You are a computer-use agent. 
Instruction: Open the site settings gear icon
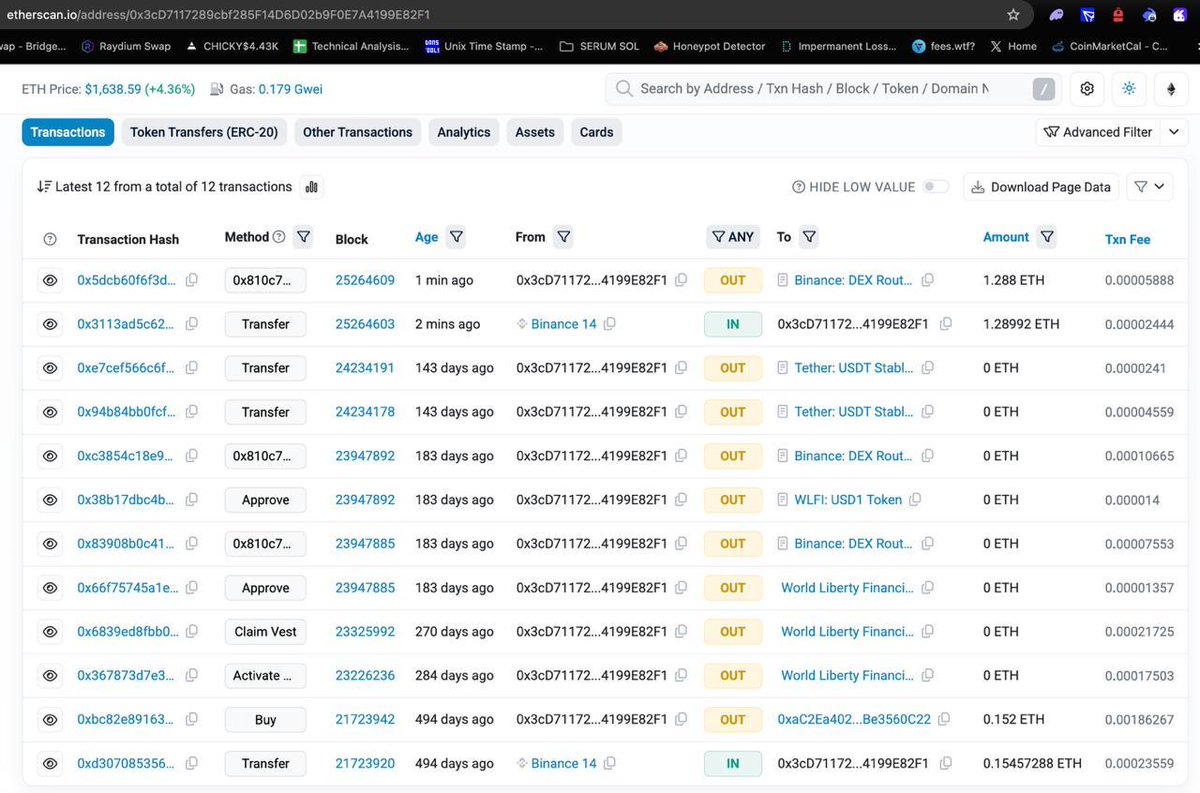click(1087, 89)
